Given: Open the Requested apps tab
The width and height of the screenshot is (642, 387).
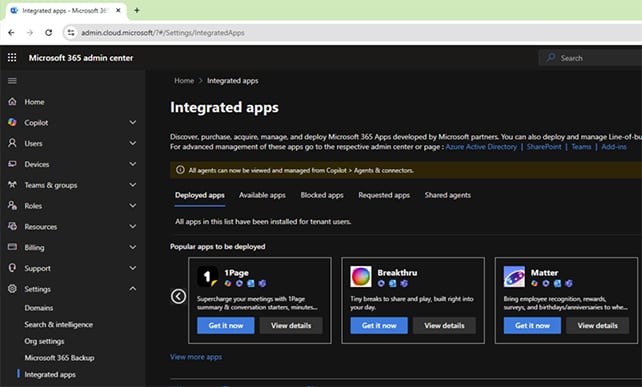Looking at the screenshot, I should point(384,195).
